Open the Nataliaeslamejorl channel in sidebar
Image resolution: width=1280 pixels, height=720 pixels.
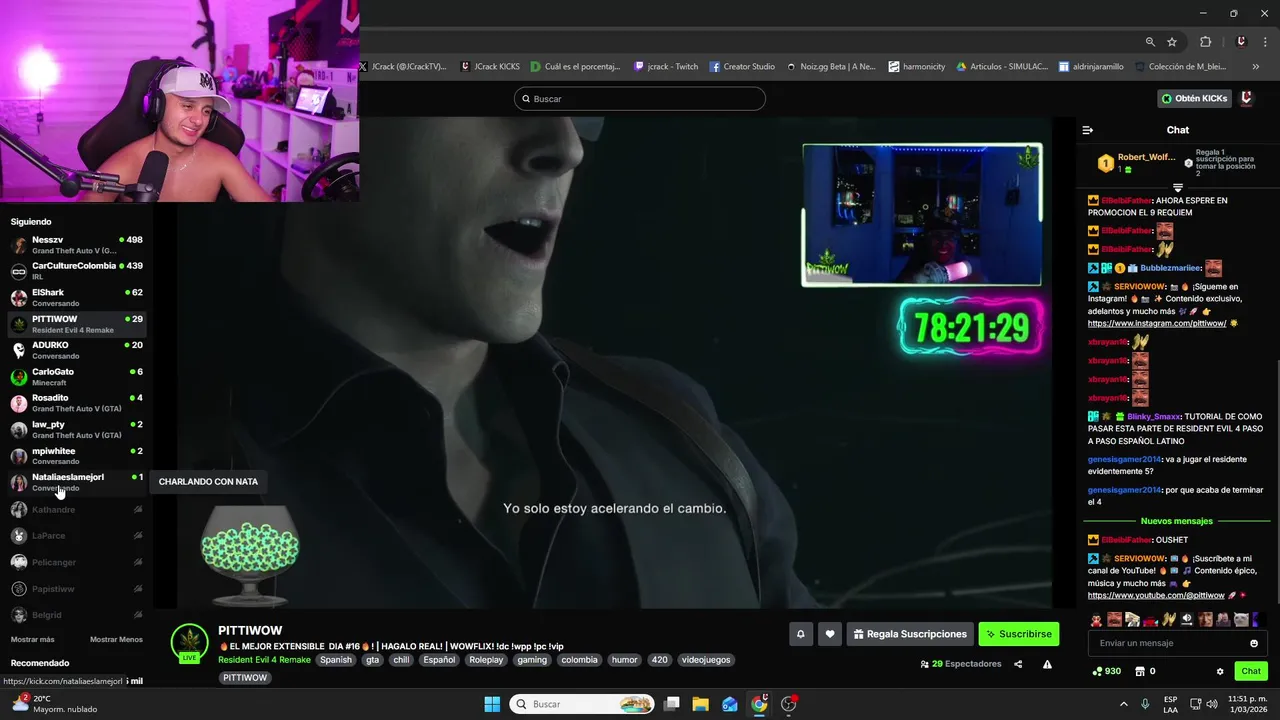coord(77,482)
